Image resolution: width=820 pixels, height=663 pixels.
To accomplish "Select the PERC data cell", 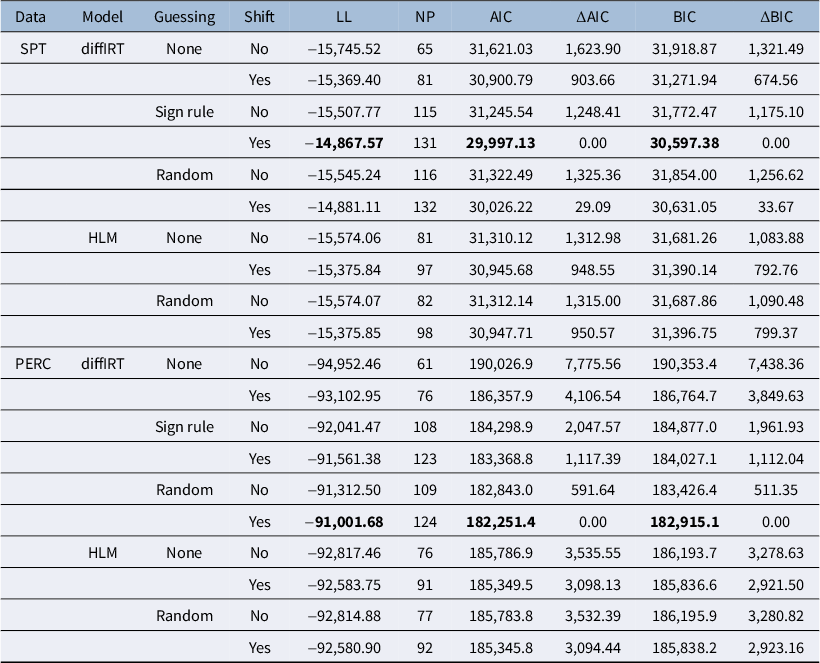I will (x=33, y=363).
